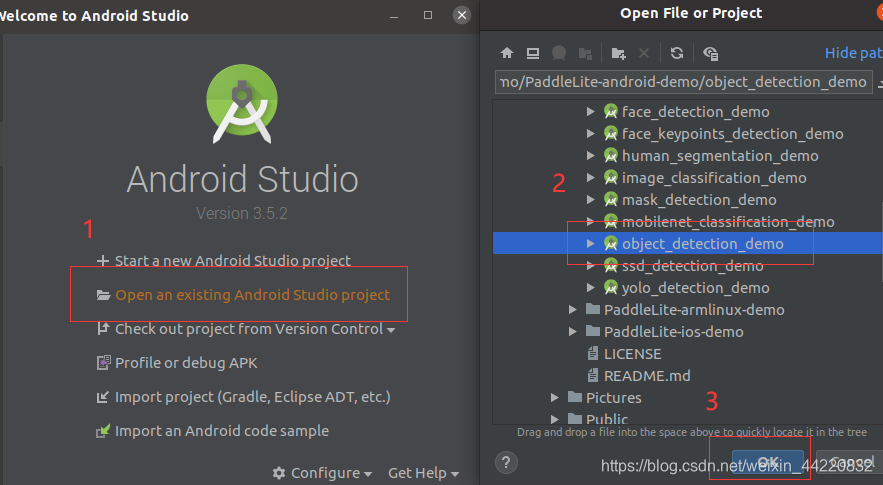Click the Android Studio logo

[242, 103]
